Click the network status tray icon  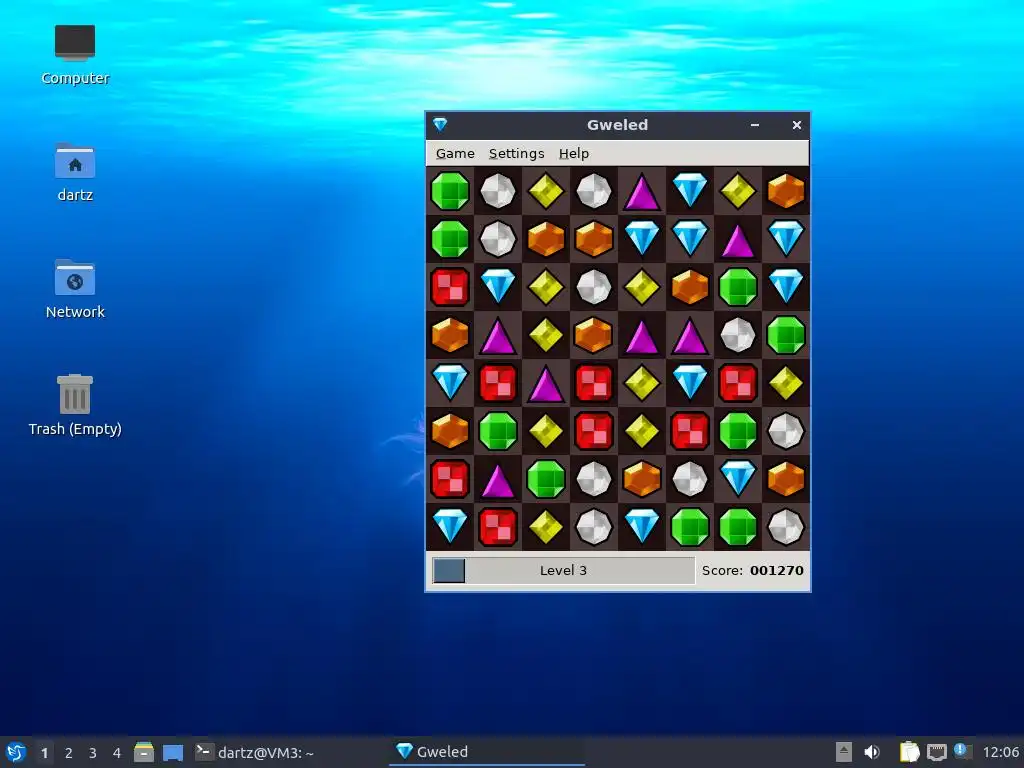tap(936, 752)
